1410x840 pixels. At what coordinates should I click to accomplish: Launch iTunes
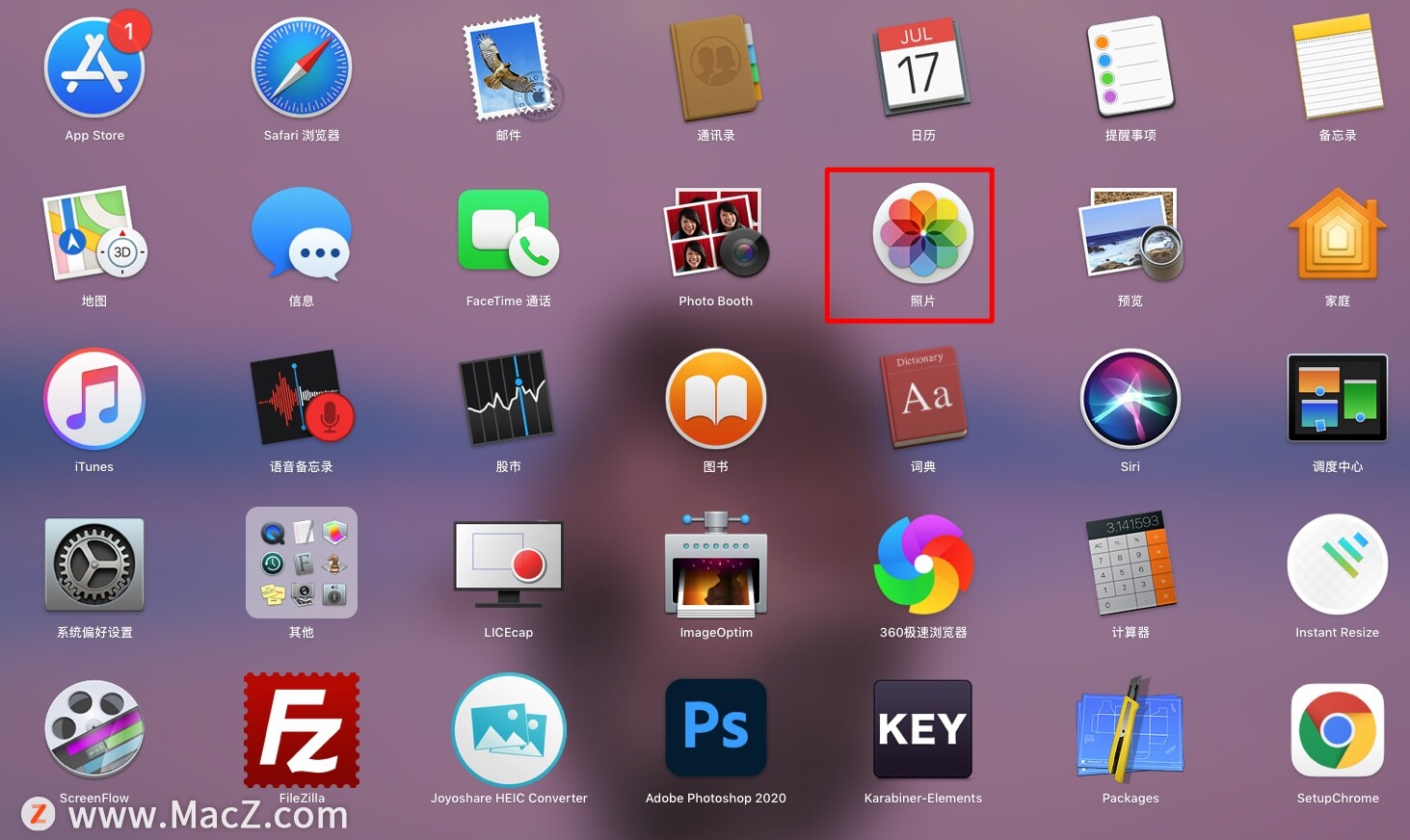[94, 400]
